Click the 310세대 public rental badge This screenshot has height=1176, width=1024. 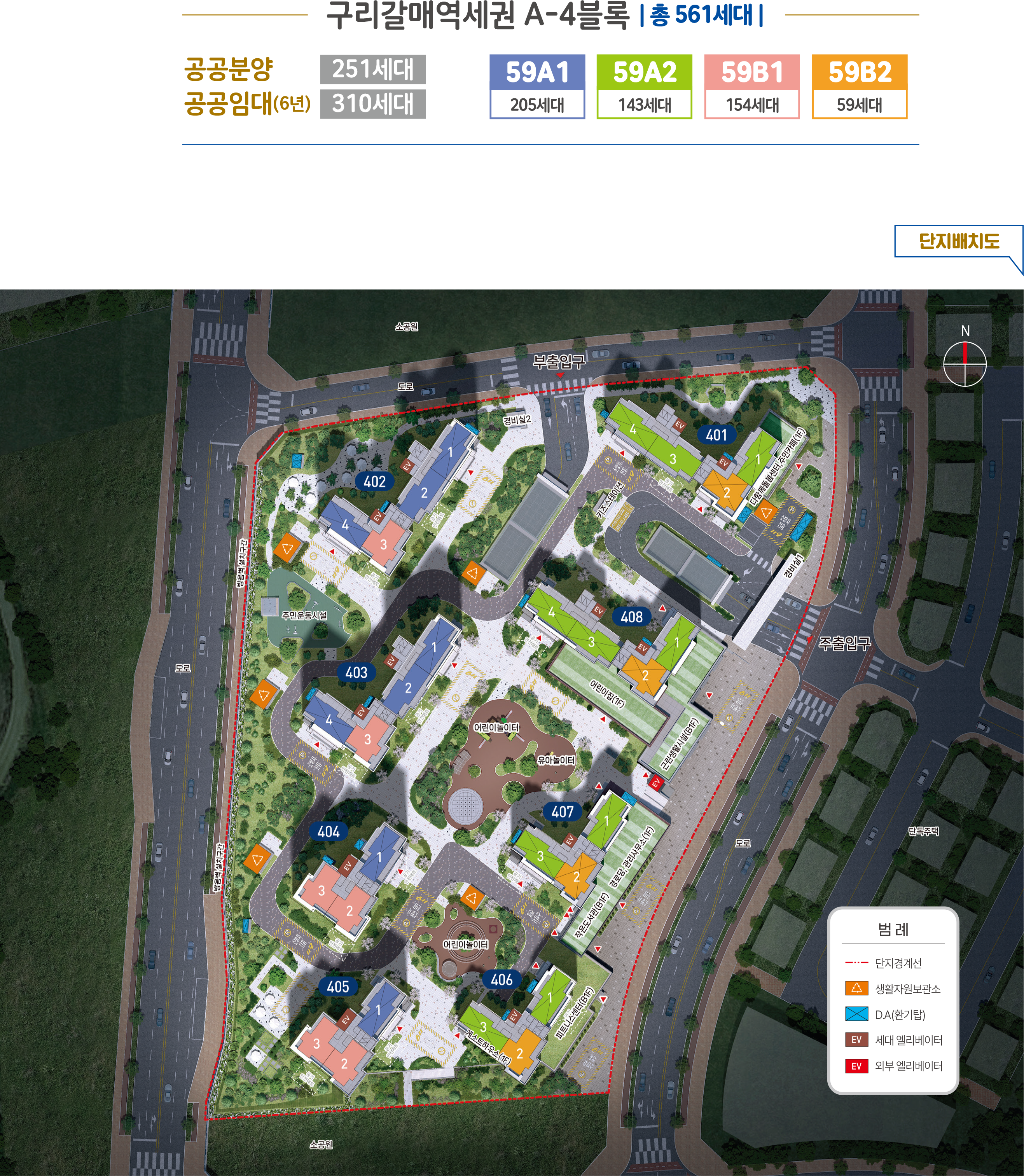372,104
